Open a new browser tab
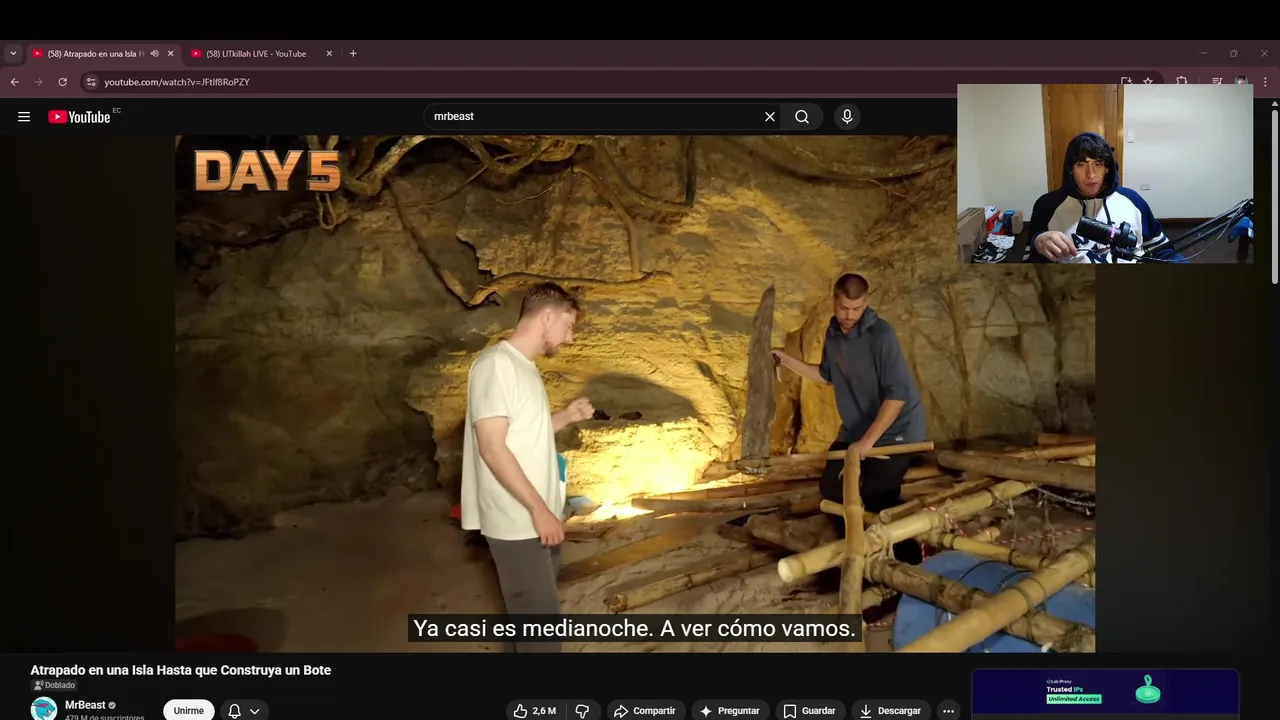Image resolution: width=1280 pixels, height=720 pixels. 353,54
